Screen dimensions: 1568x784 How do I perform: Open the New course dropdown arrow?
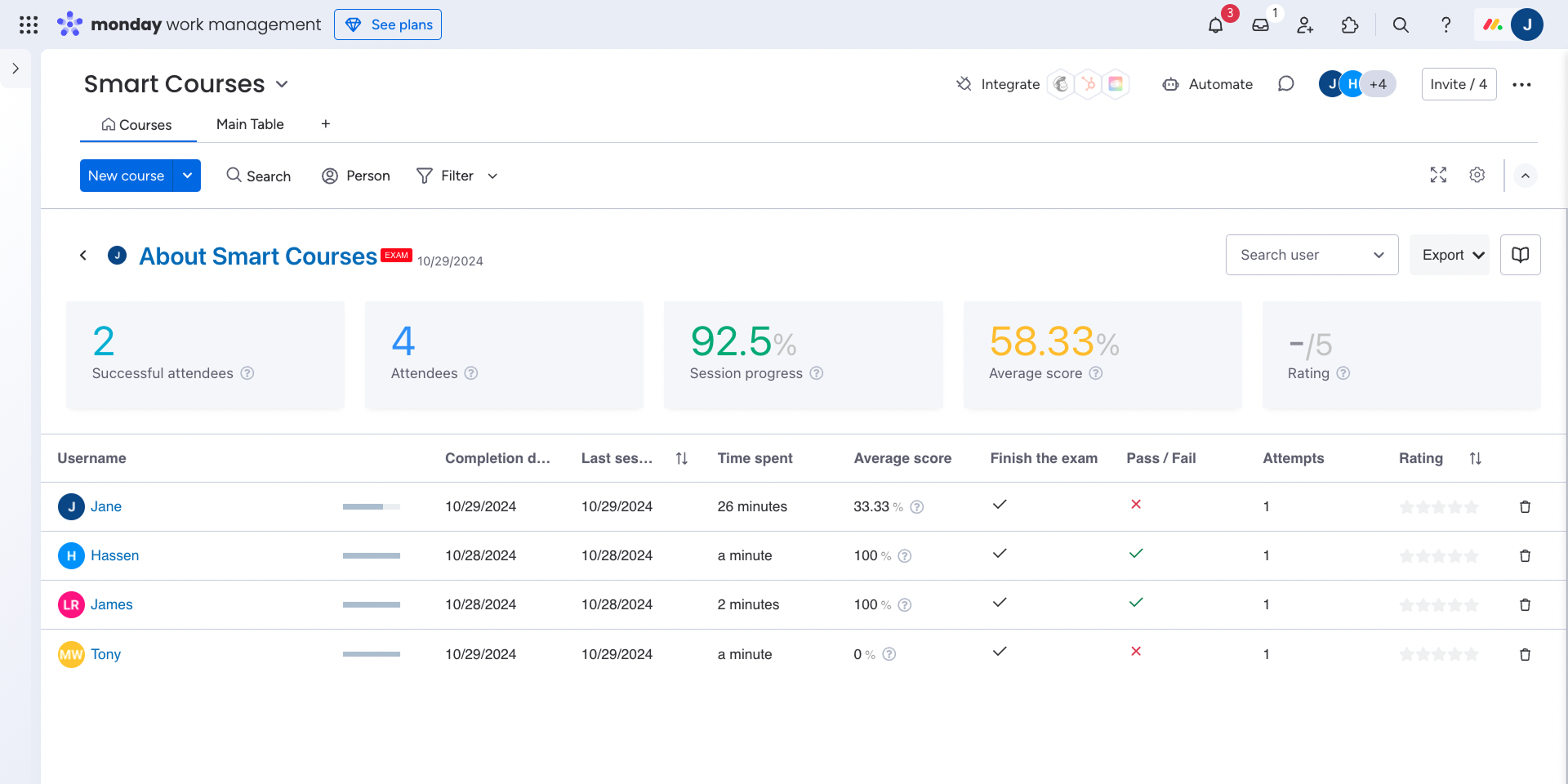187,176
